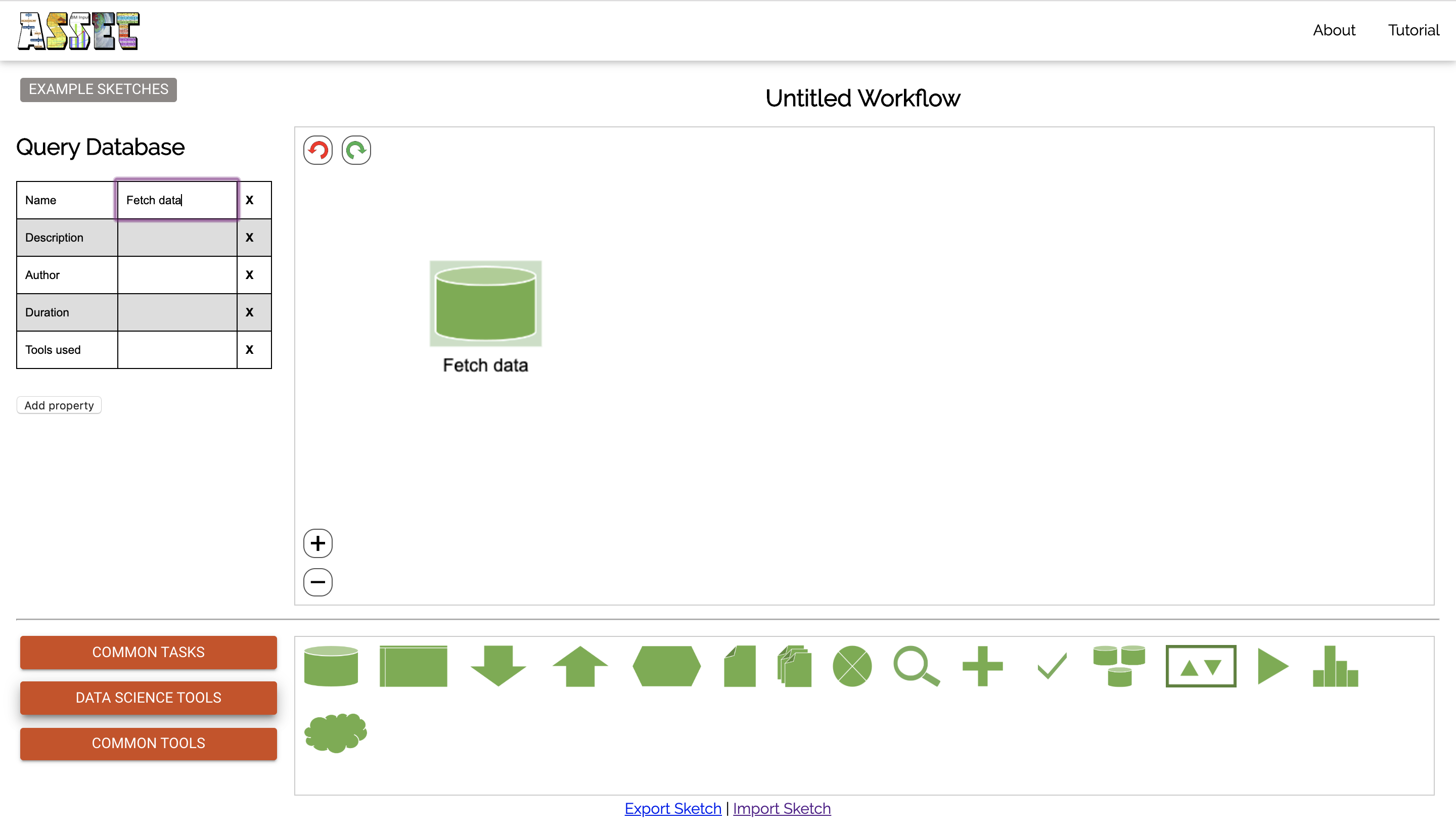The image size is (1456, 831).
Task: Click the Export Sketch link
Action: click(x=672, y=809)
